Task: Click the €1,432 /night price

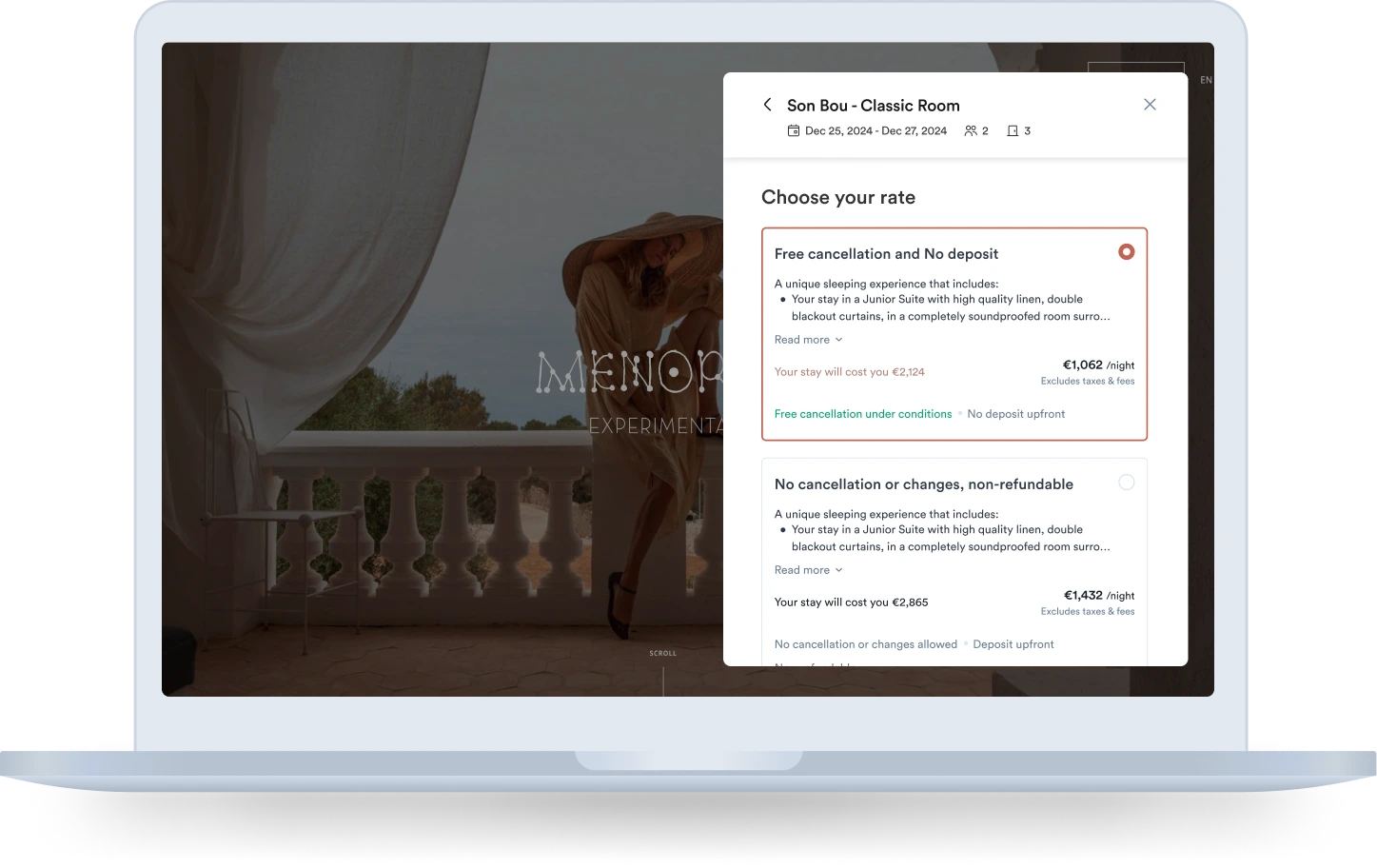Action: click(1098, 595)
